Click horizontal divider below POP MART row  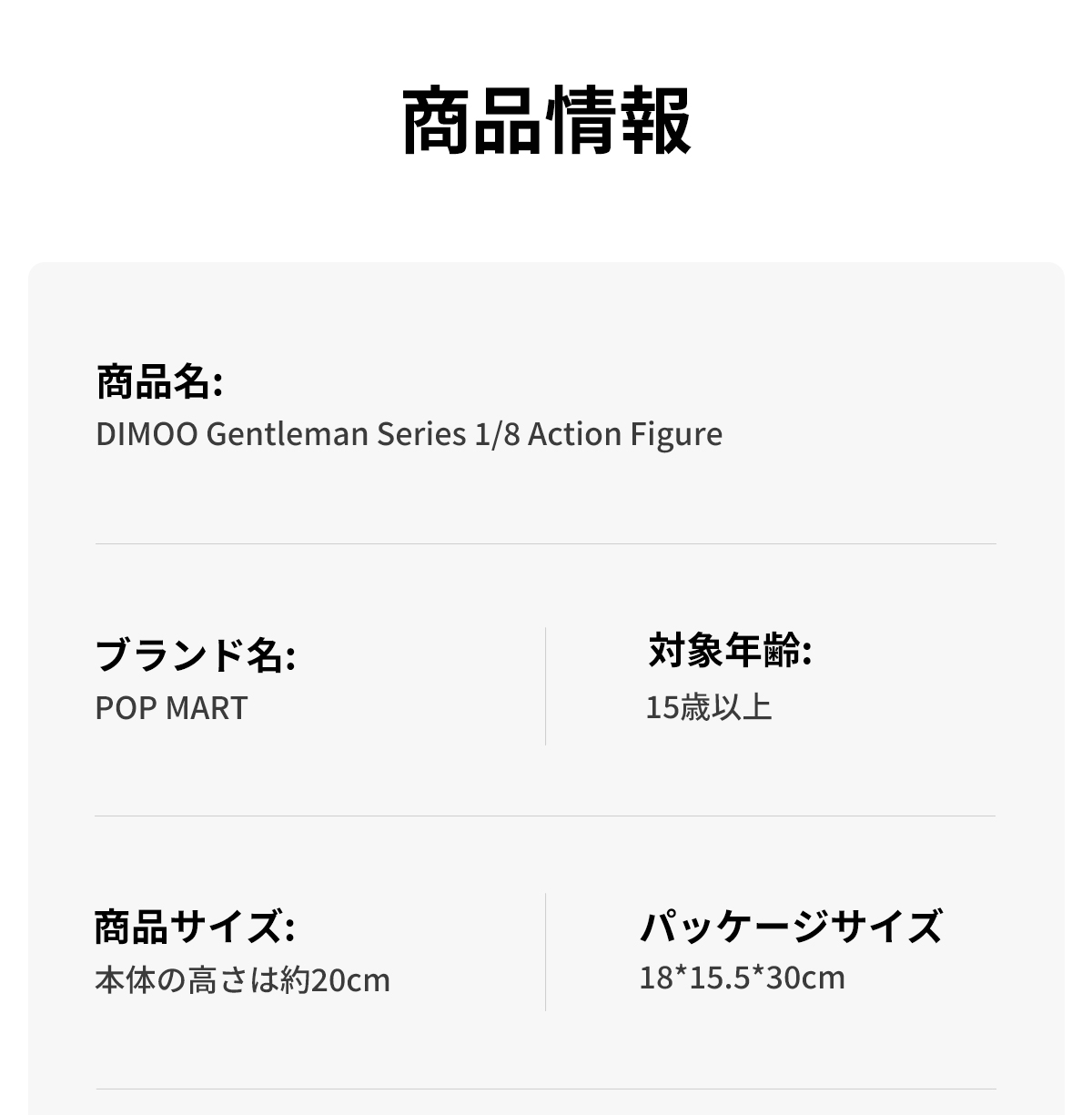point(546,816)
